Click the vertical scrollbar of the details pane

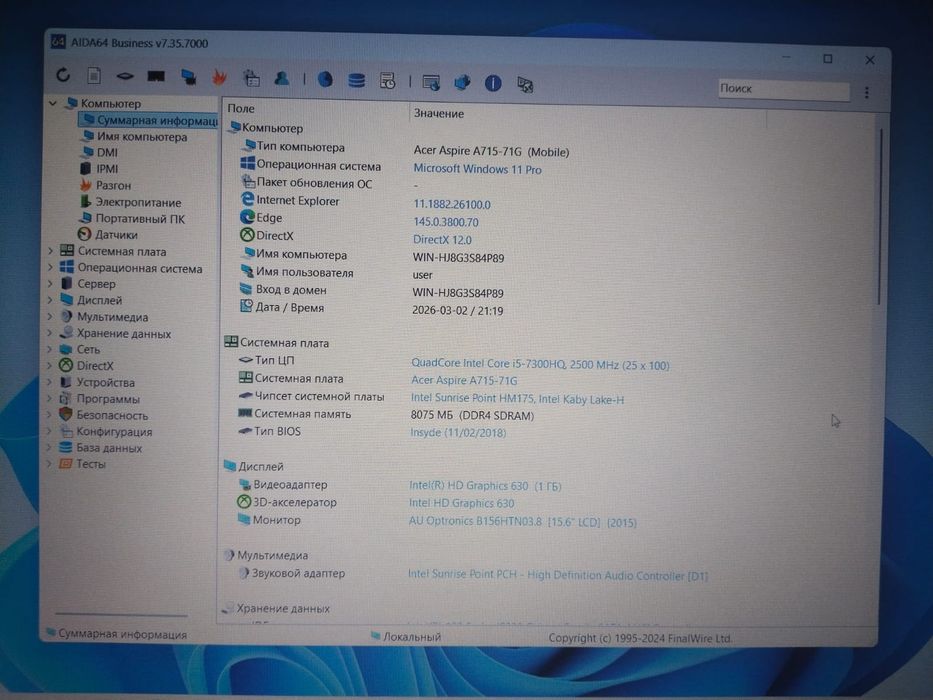point(881,217)
